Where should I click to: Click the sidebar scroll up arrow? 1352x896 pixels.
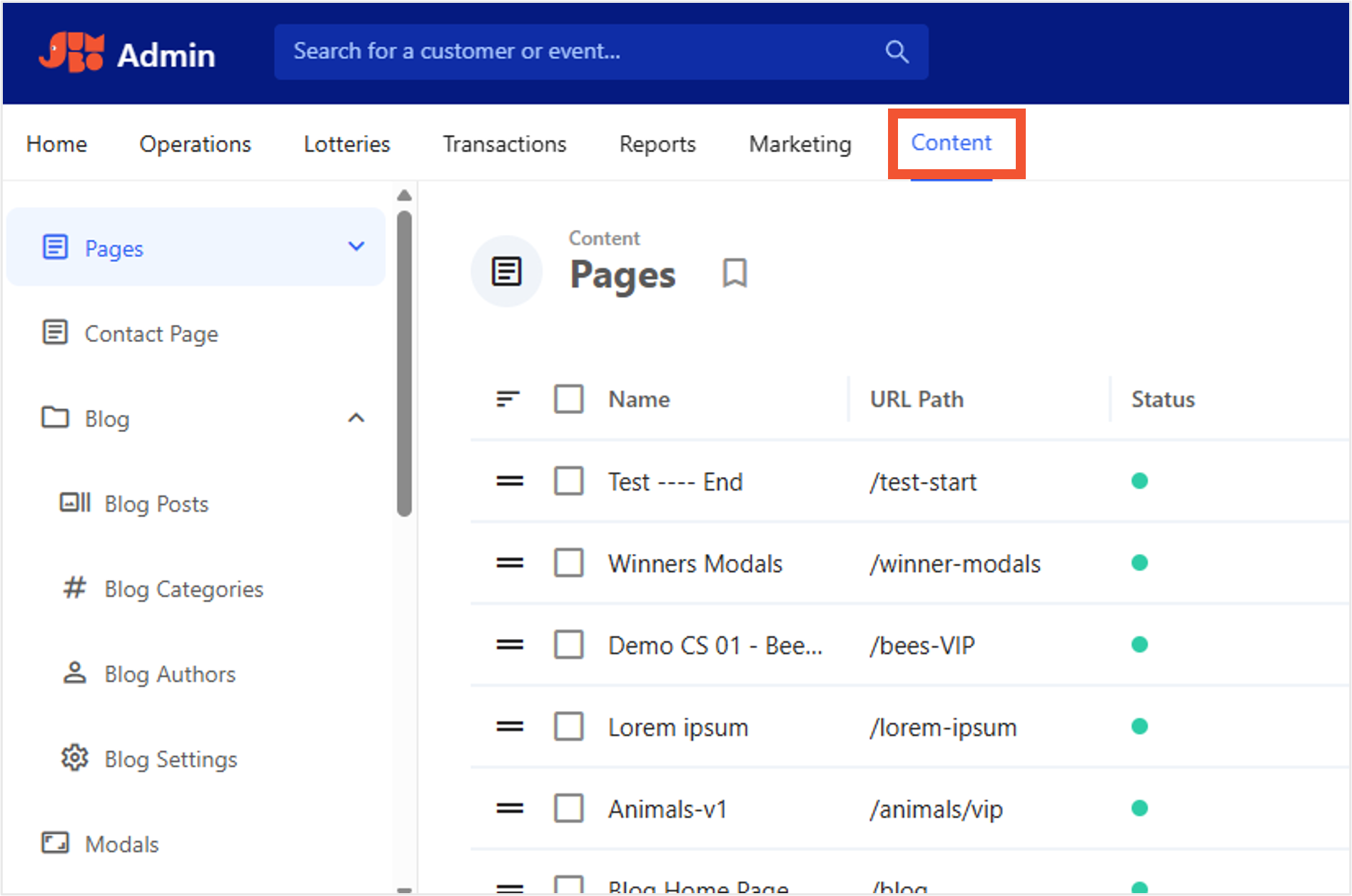pyautogui.click(x=404, y=196)
